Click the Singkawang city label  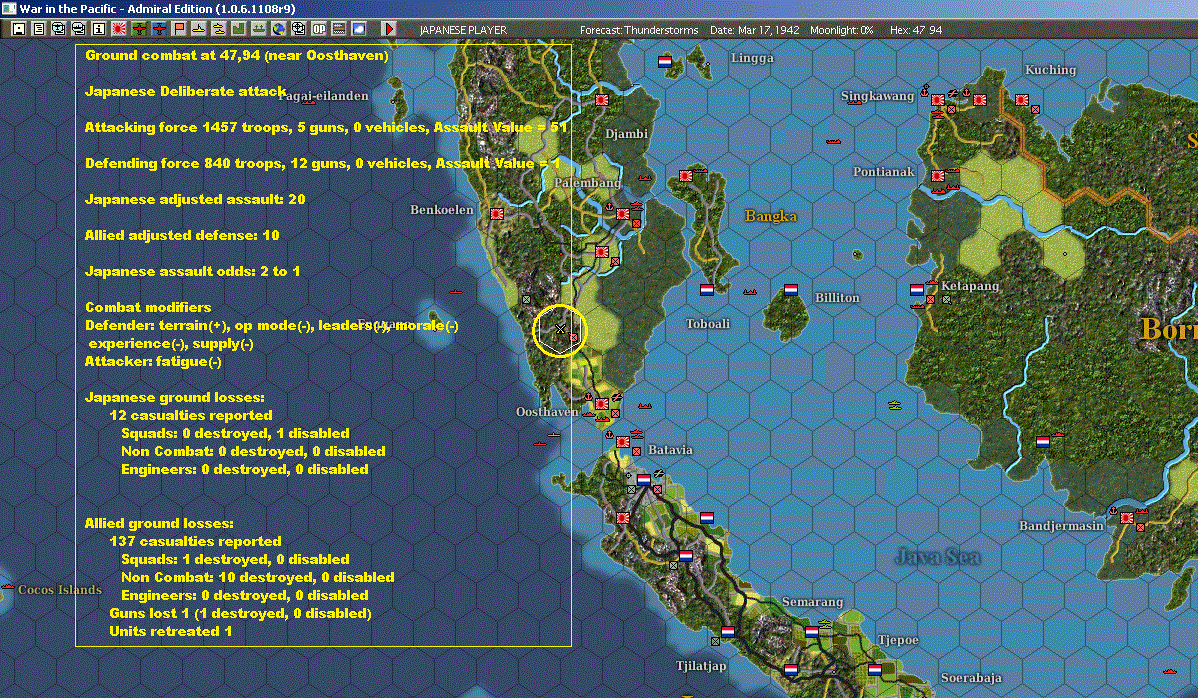point(877,96)
